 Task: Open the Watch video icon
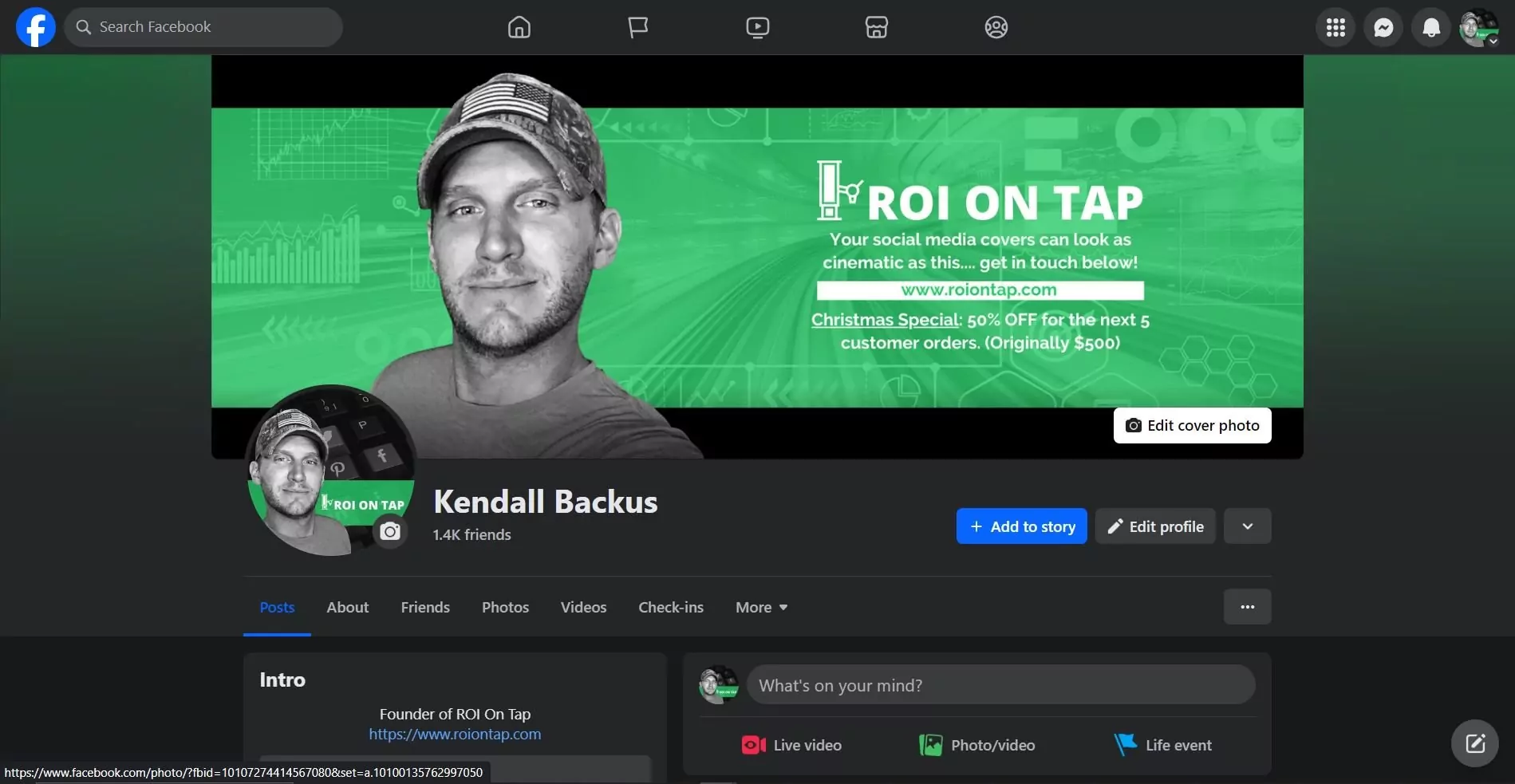pyautogui.click(x=757, y=27)
